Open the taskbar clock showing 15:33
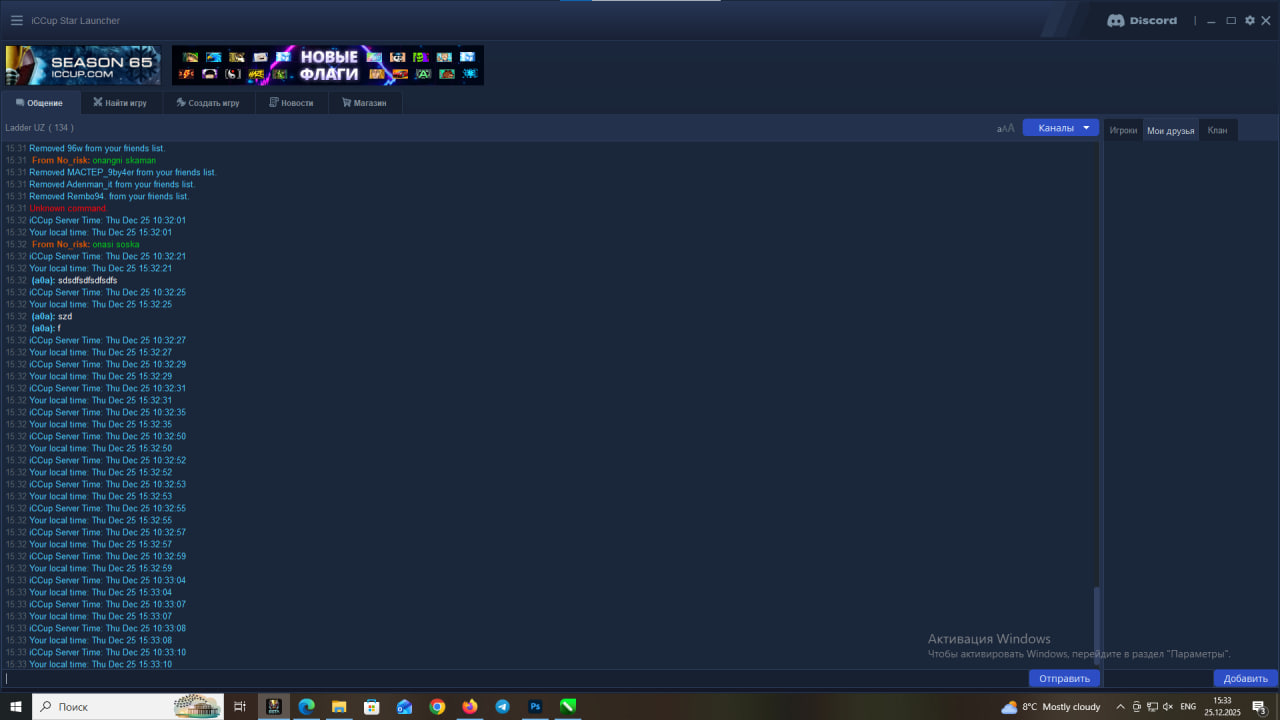 coord(1222,706)
